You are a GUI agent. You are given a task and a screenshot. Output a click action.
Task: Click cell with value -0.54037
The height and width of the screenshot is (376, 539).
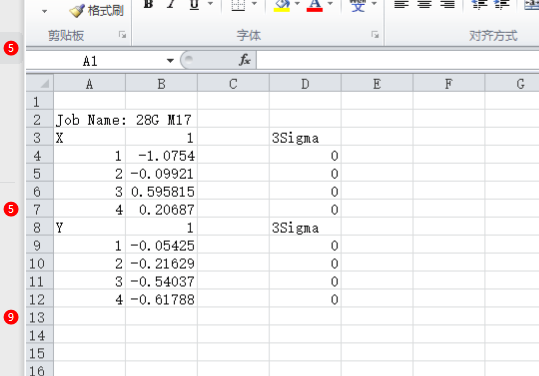click(x=162, y=281)
